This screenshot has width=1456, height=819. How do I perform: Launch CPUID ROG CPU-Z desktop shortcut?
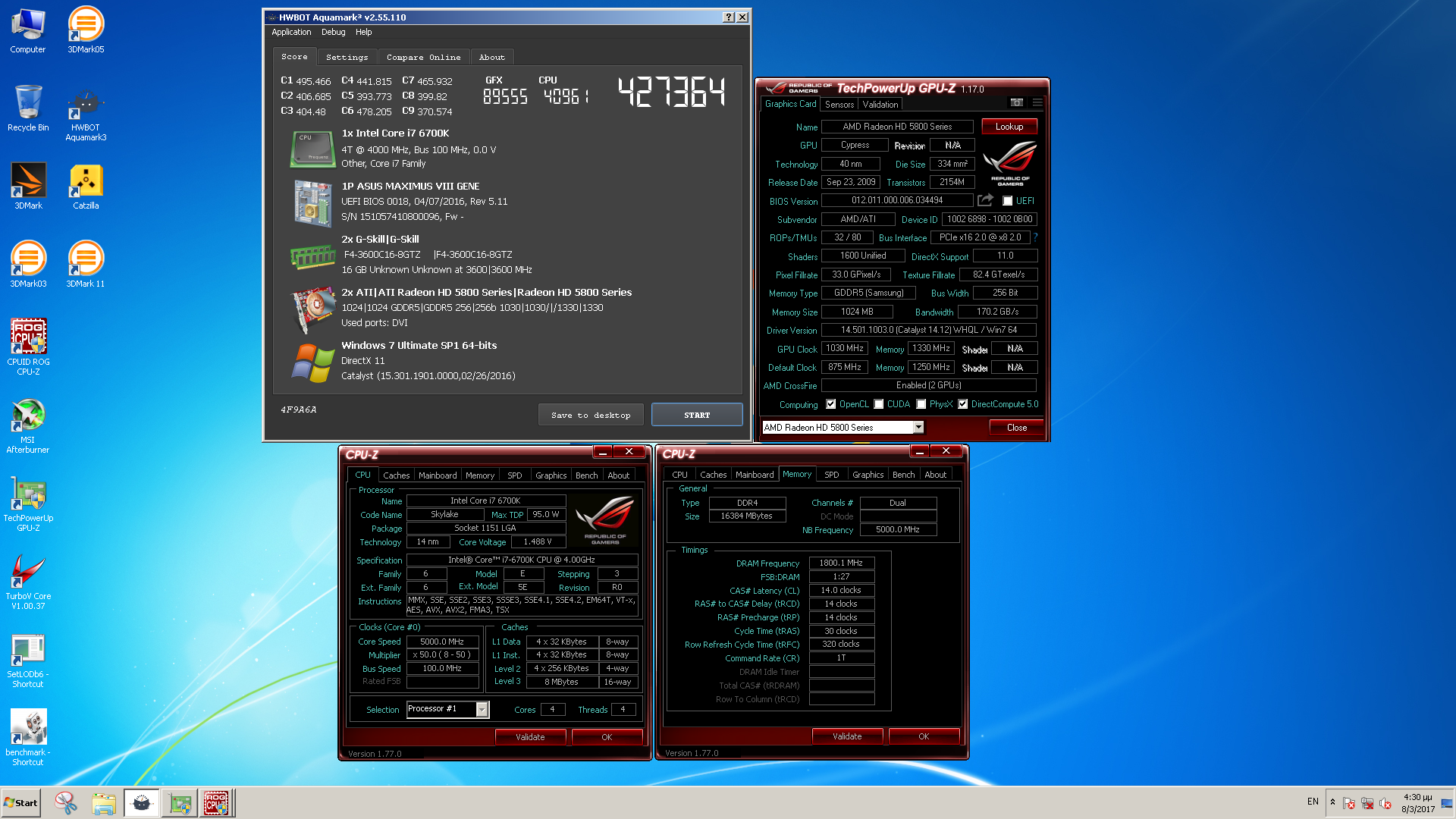point(28,347)
